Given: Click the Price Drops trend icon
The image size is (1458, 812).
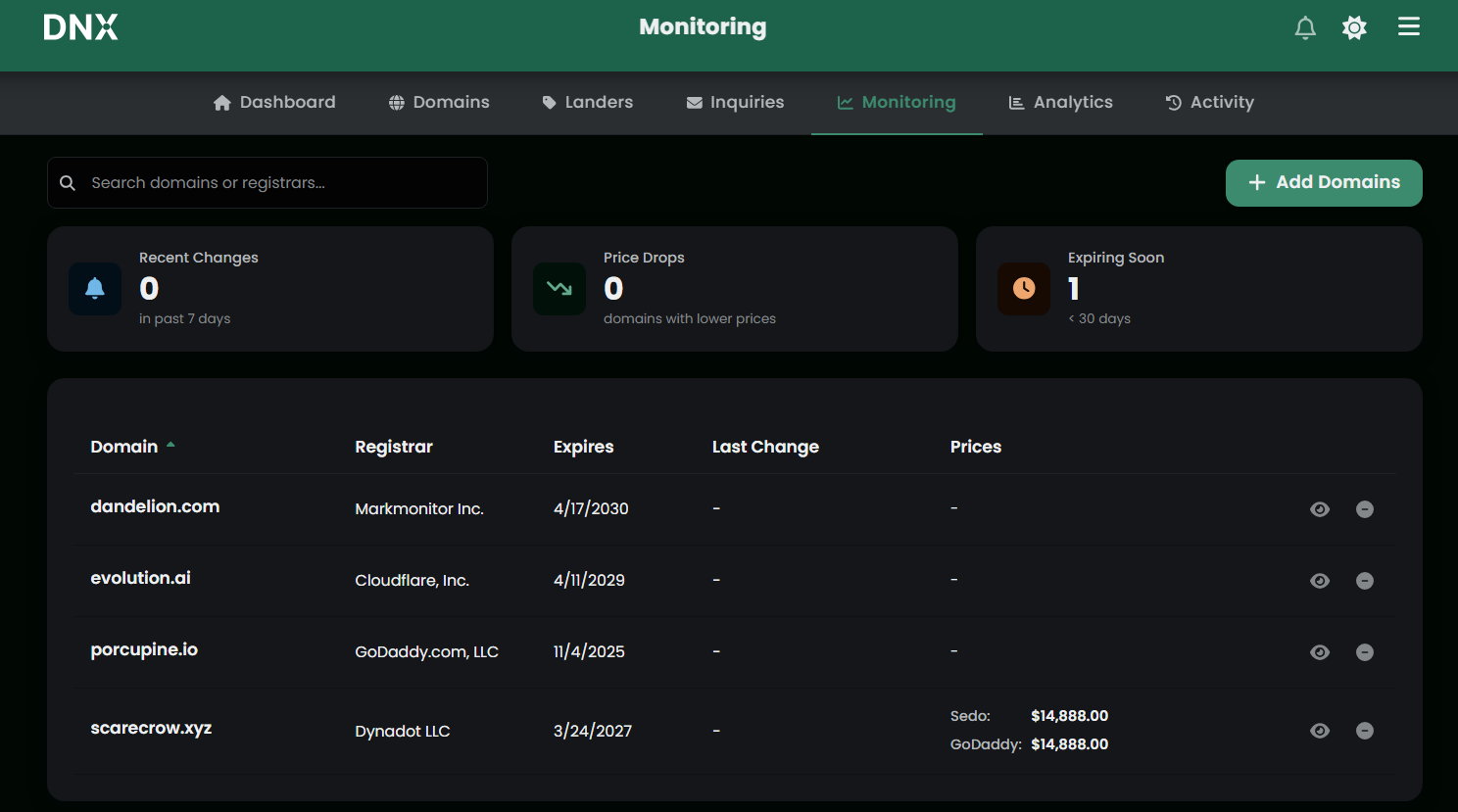Looking at the screenshot, I should [559, 288].
